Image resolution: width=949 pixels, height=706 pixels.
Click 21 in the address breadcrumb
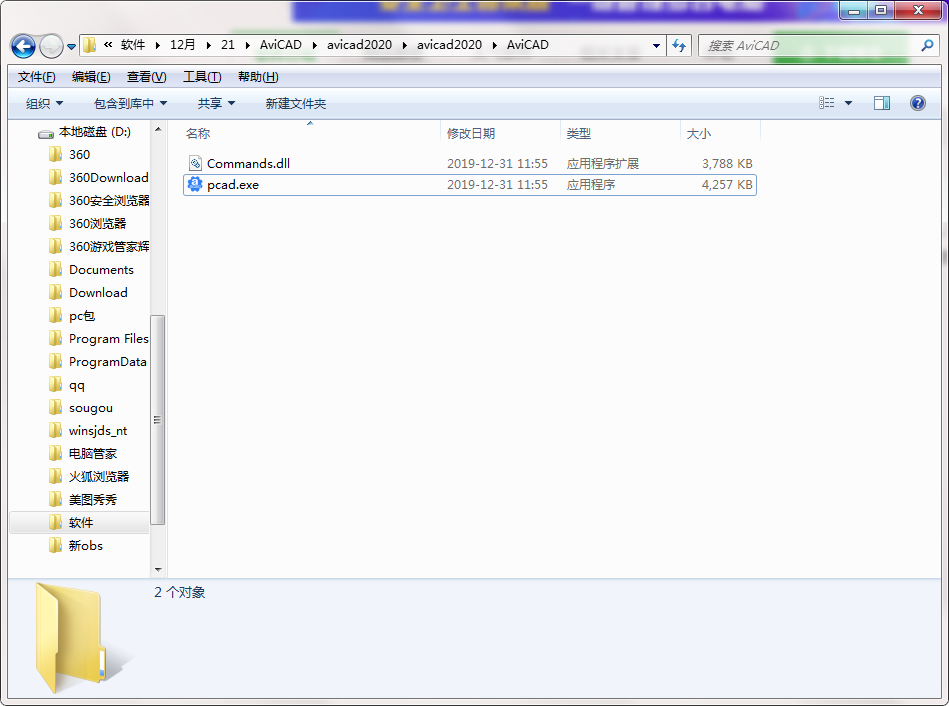click(x=228, y=45)
